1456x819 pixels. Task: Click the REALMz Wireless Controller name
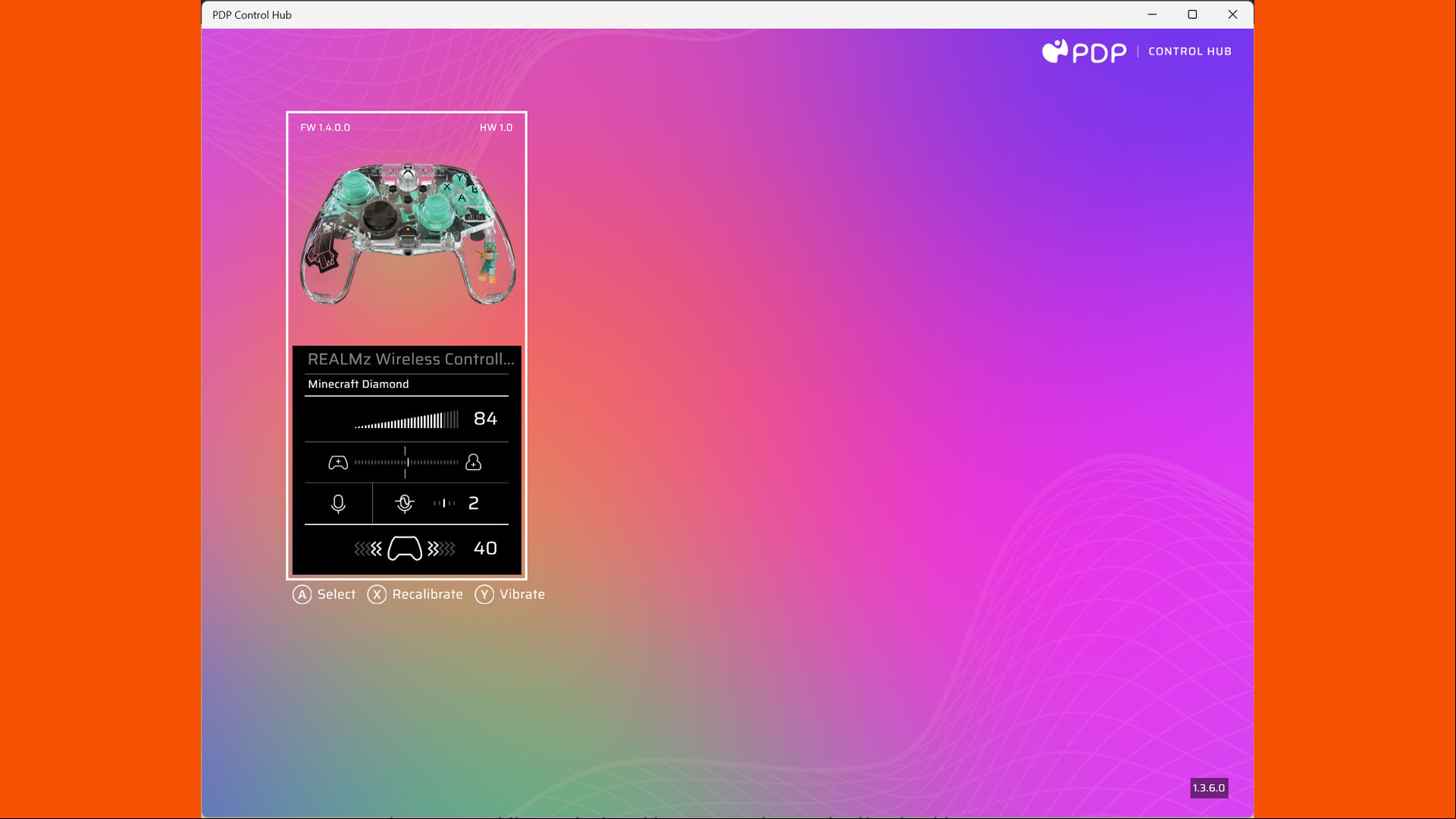[411, 359]
